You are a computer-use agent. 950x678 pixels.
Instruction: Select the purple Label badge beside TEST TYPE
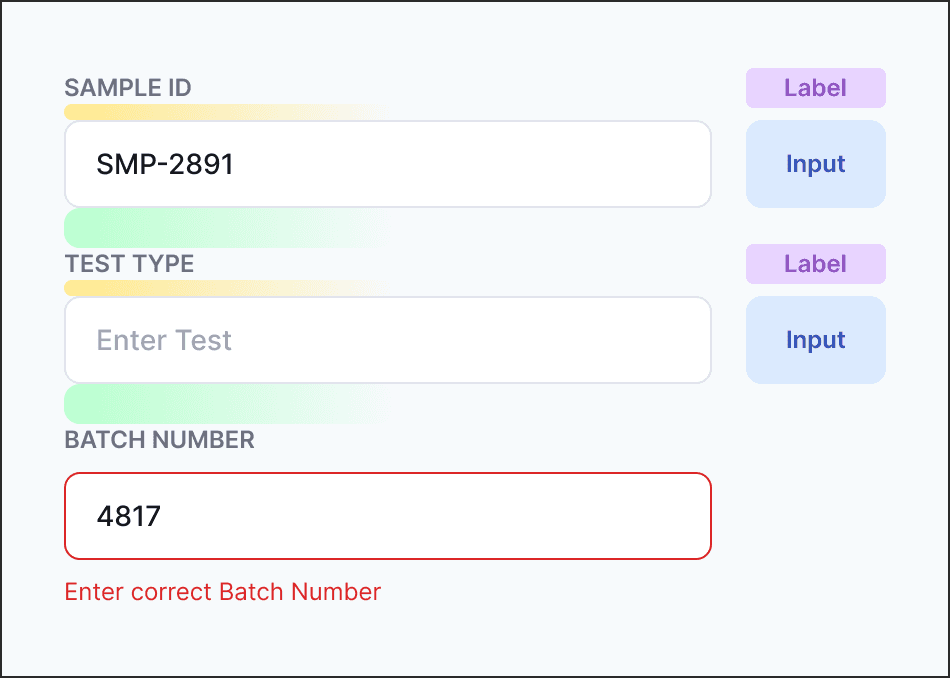[x=815, y=264]
